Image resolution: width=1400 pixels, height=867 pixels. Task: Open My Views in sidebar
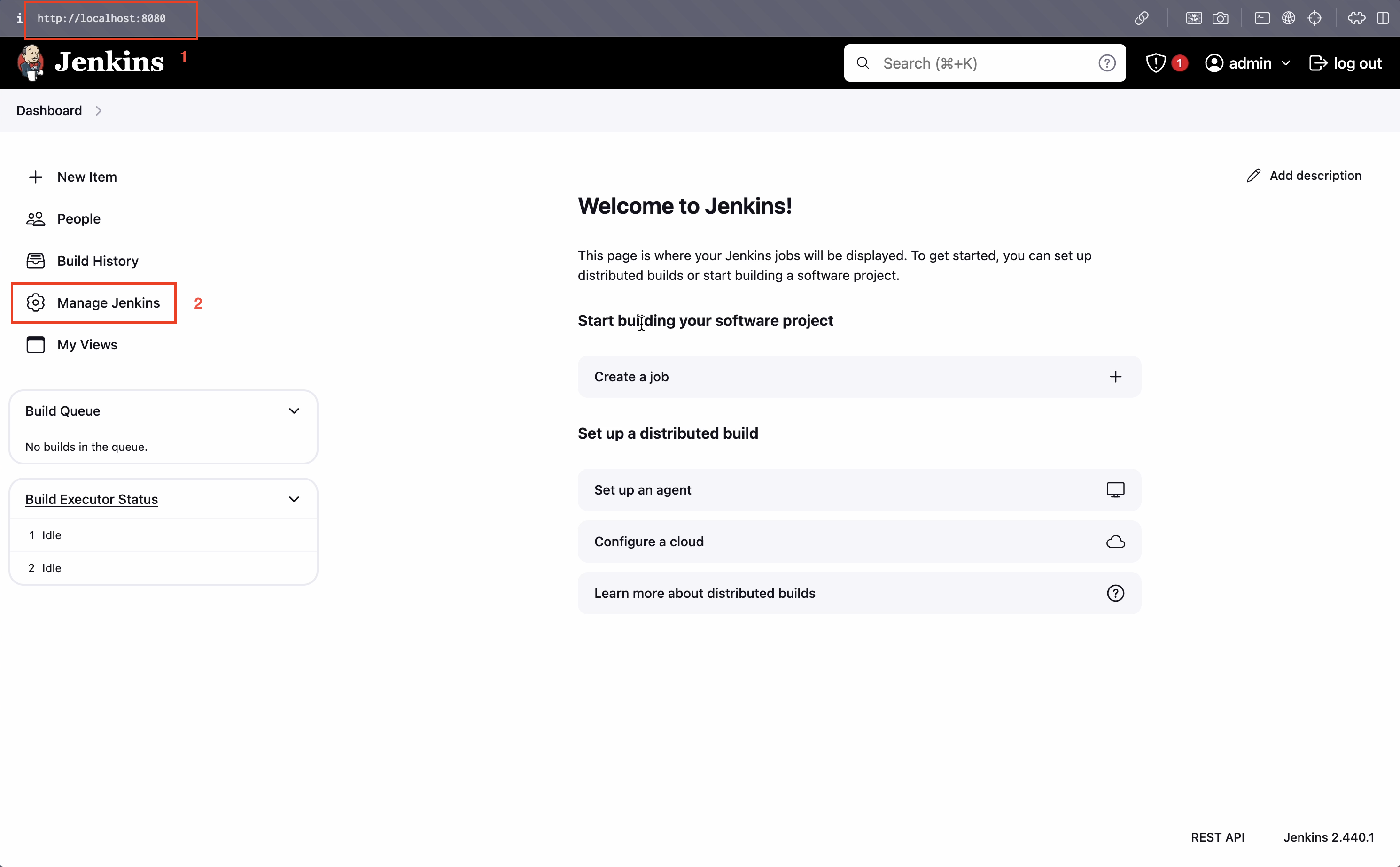pos(72,345)
